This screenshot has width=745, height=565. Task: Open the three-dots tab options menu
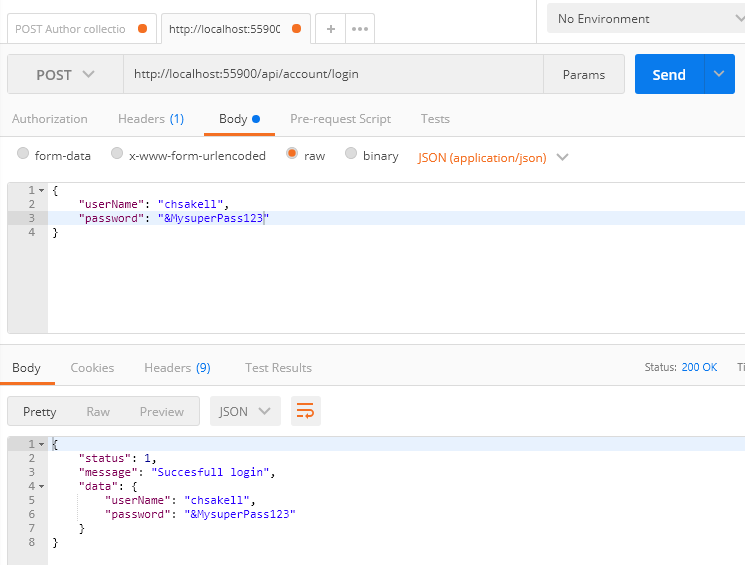tap(359, 29)
